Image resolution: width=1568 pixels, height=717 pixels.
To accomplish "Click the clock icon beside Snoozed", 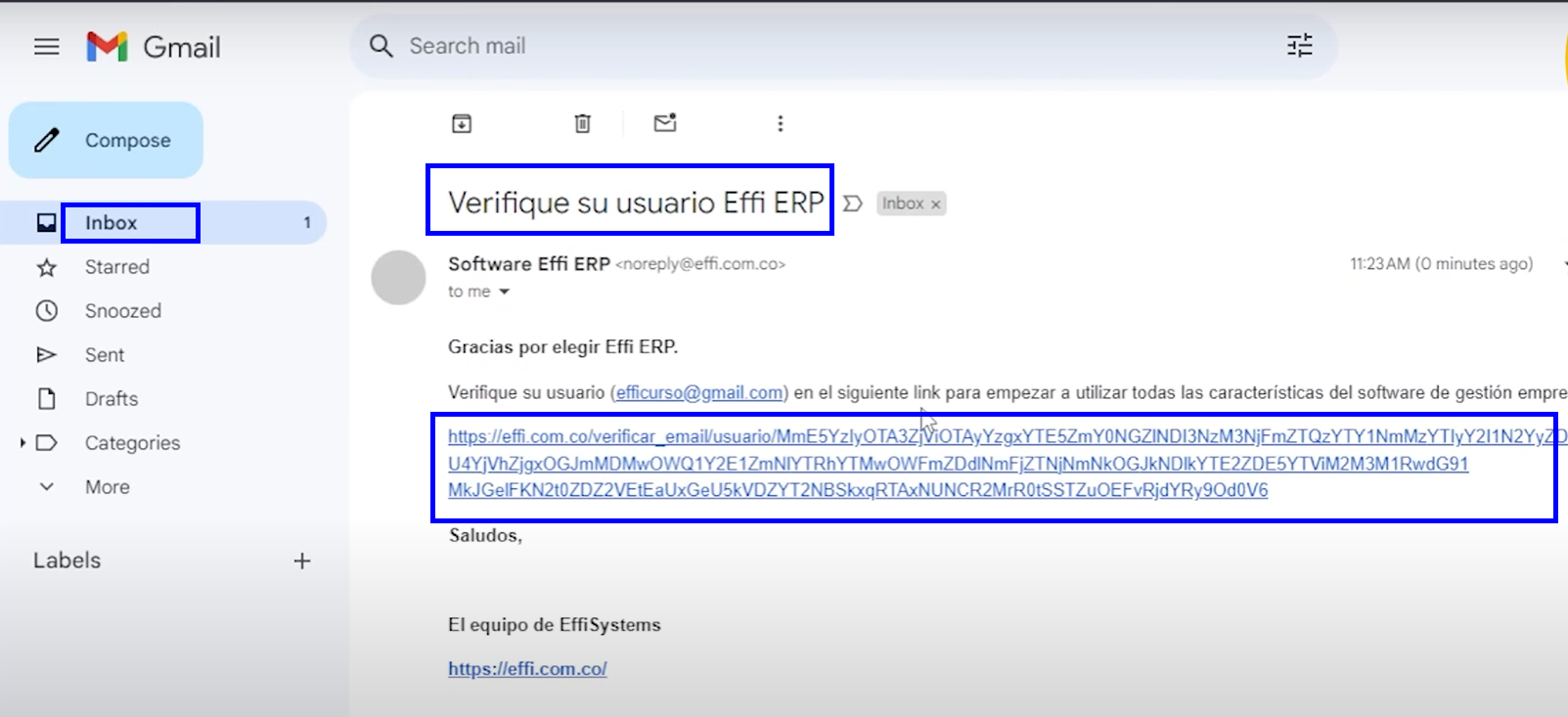I will pos(46,311).
